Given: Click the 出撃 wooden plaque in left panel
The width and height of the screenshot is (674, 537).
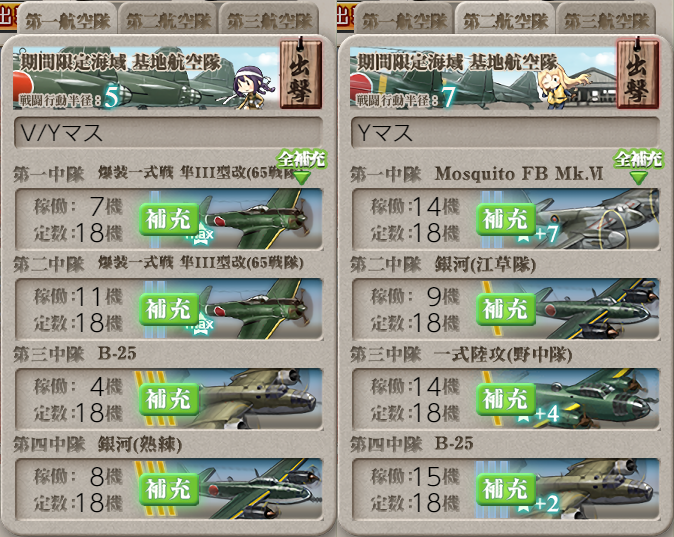Looking at the screenshot, I should 300,74.
